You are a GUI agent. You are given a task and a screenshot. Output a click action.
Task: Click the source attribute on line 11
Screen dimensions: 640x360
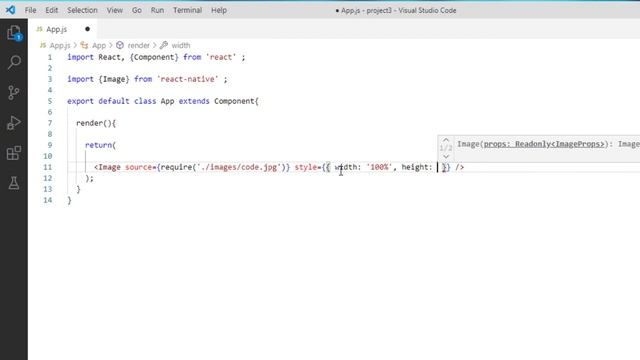(x=138, y=167)
